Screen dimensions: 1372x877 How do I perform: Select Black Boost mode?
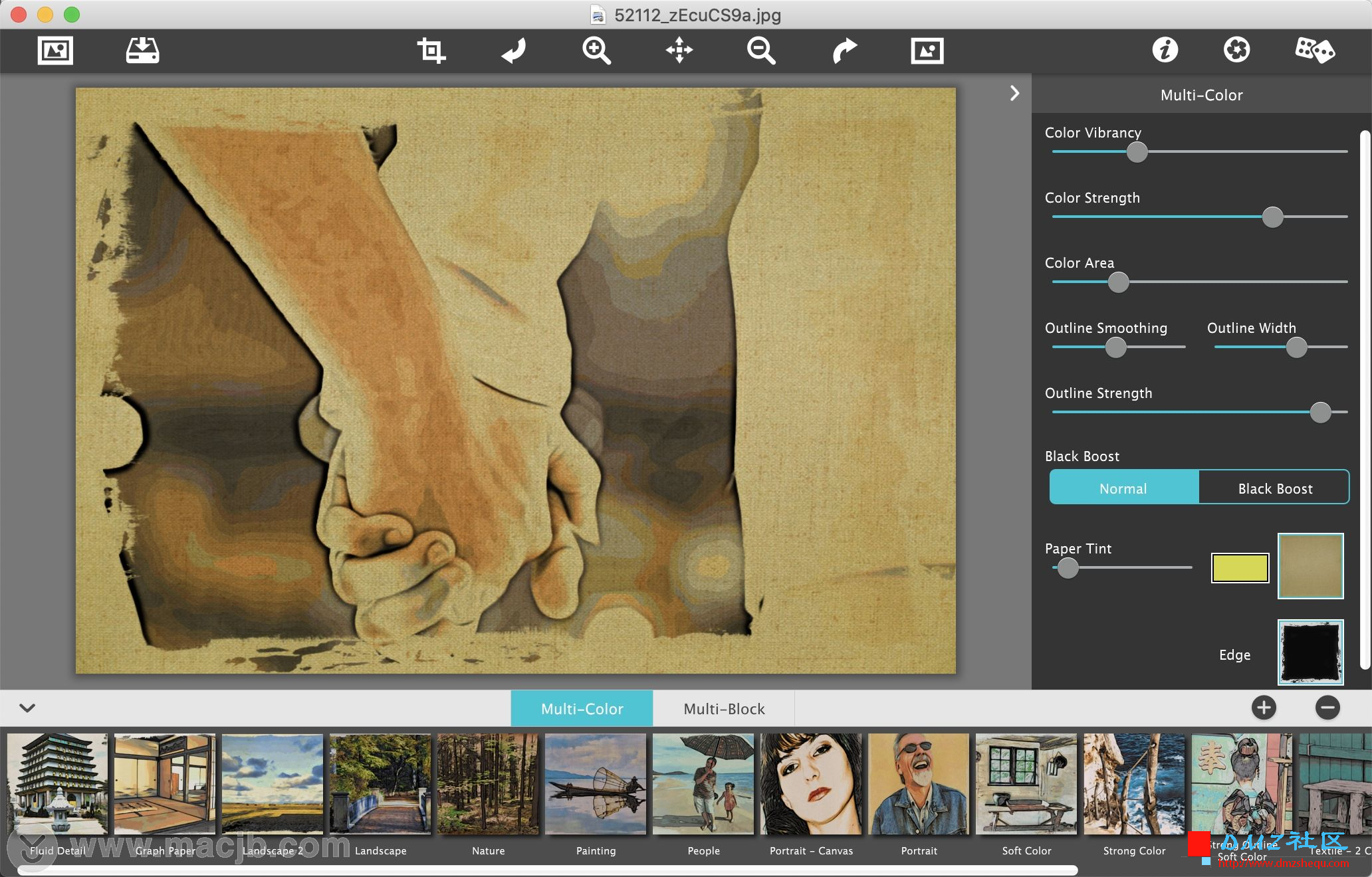pyautogui.click(x=1275, y=488)
